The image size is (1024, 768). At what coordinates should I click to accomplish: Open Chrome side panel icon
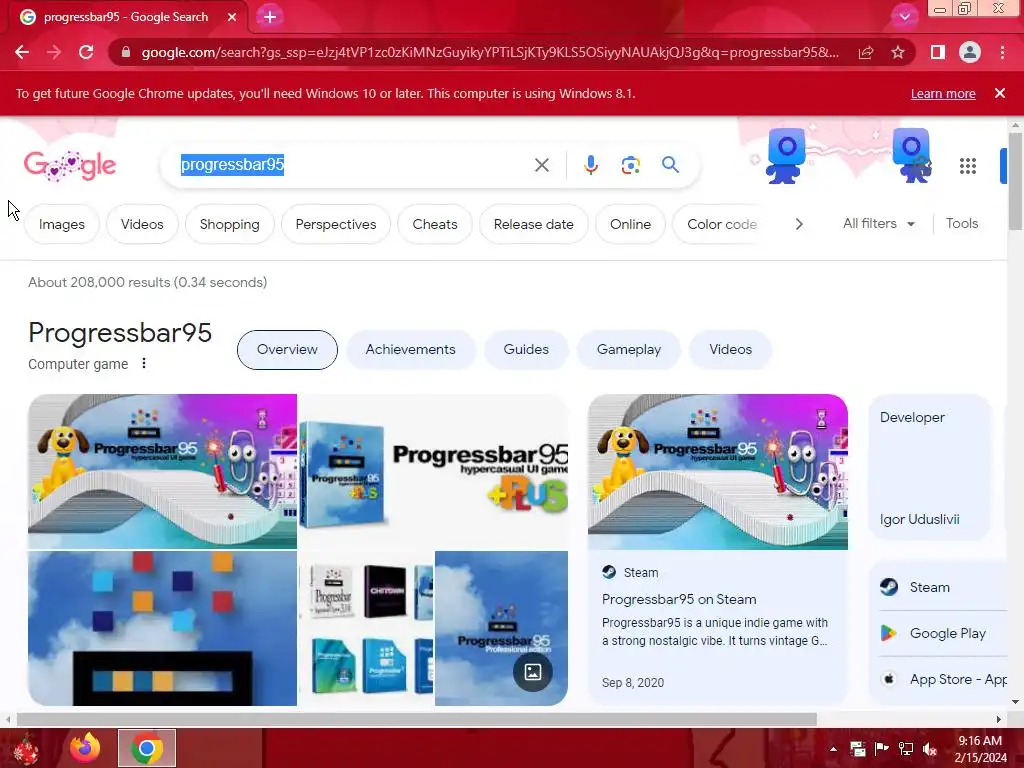coord(938,52)
